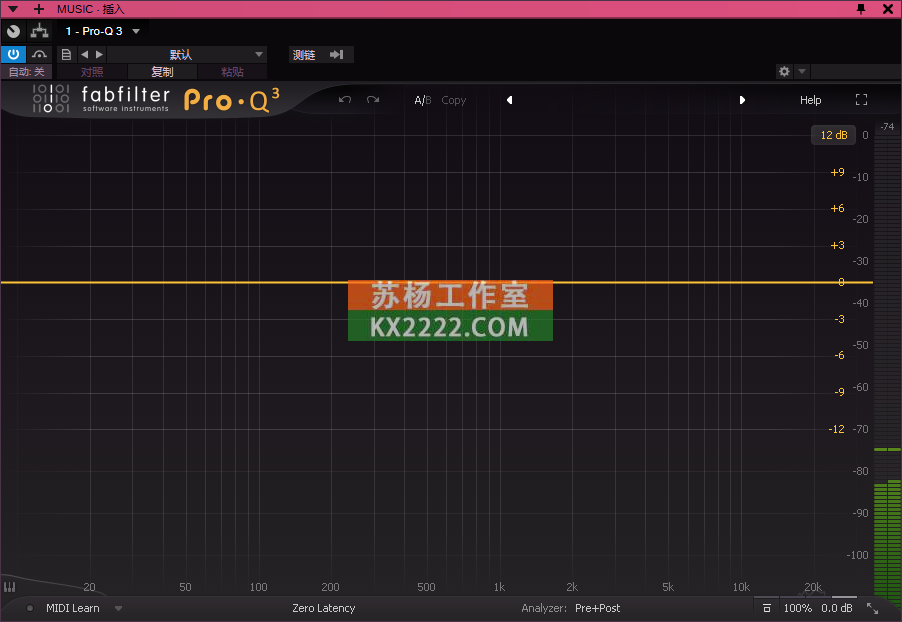Open the preset file menu icon
The image size is (902, 622).
tap(66, 55)
